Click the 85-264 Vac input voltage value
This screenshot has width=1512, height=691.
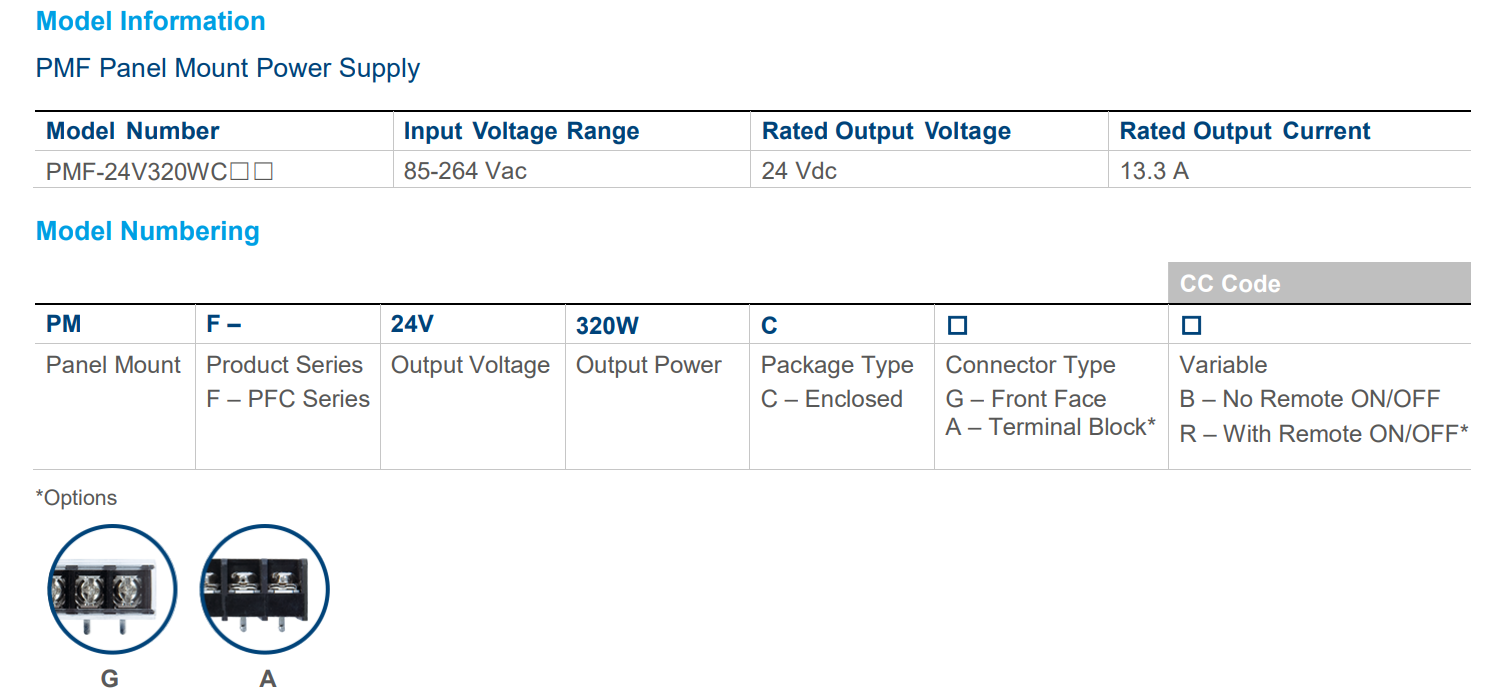[465, 171]
